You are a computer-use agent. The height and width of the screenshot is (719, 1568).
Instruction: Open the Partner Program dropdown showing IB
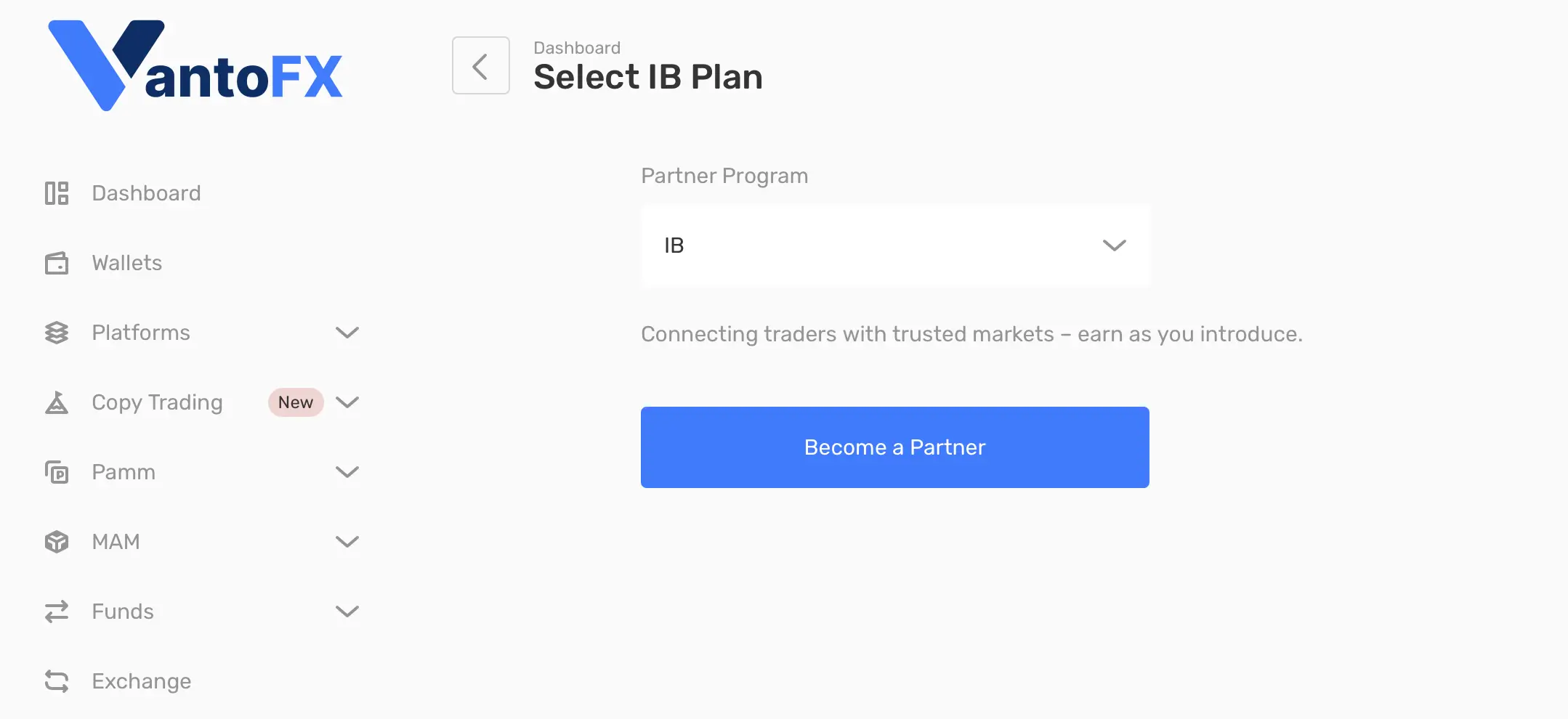click(x=895, y=246)
